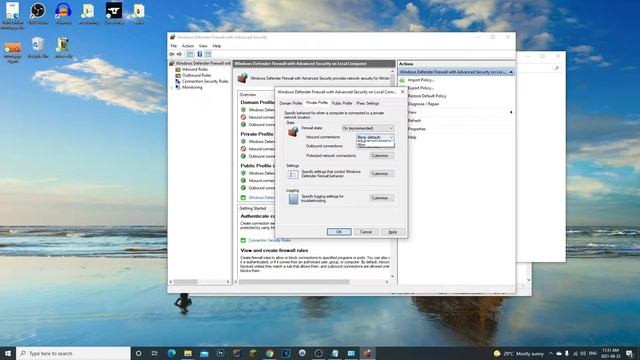Open Connection Security Rules in the tree
The width and height of the screenshot is (640, 360).
pos(205,81)
